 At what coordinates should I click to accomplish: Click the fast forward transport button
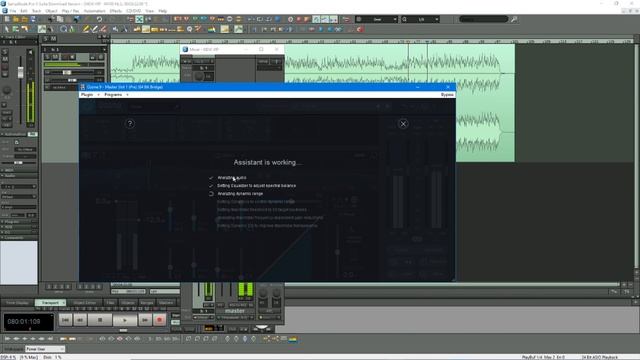[145, 320]
